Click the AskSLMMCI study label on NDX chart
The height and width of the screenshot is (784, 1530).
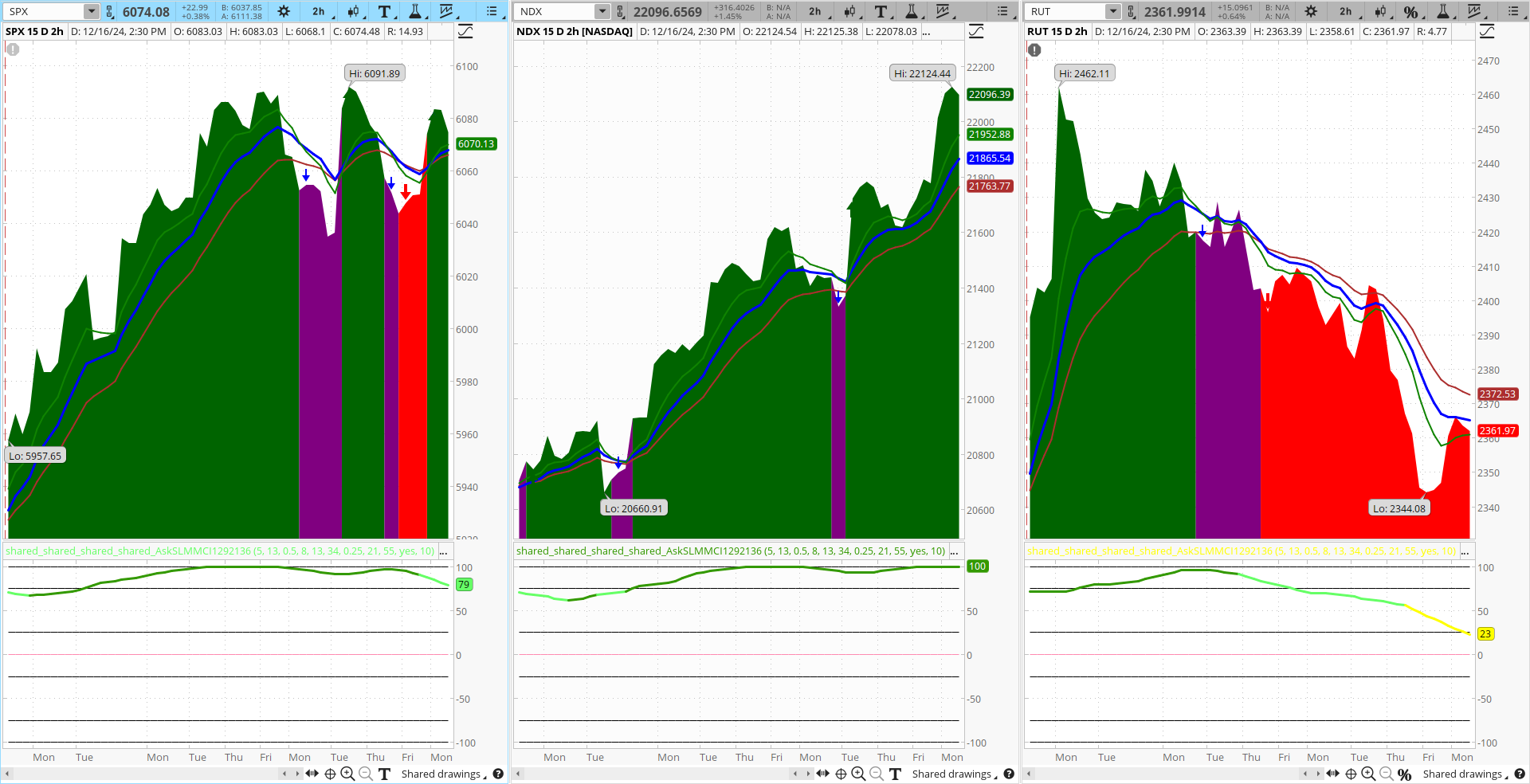click(731, 551)
